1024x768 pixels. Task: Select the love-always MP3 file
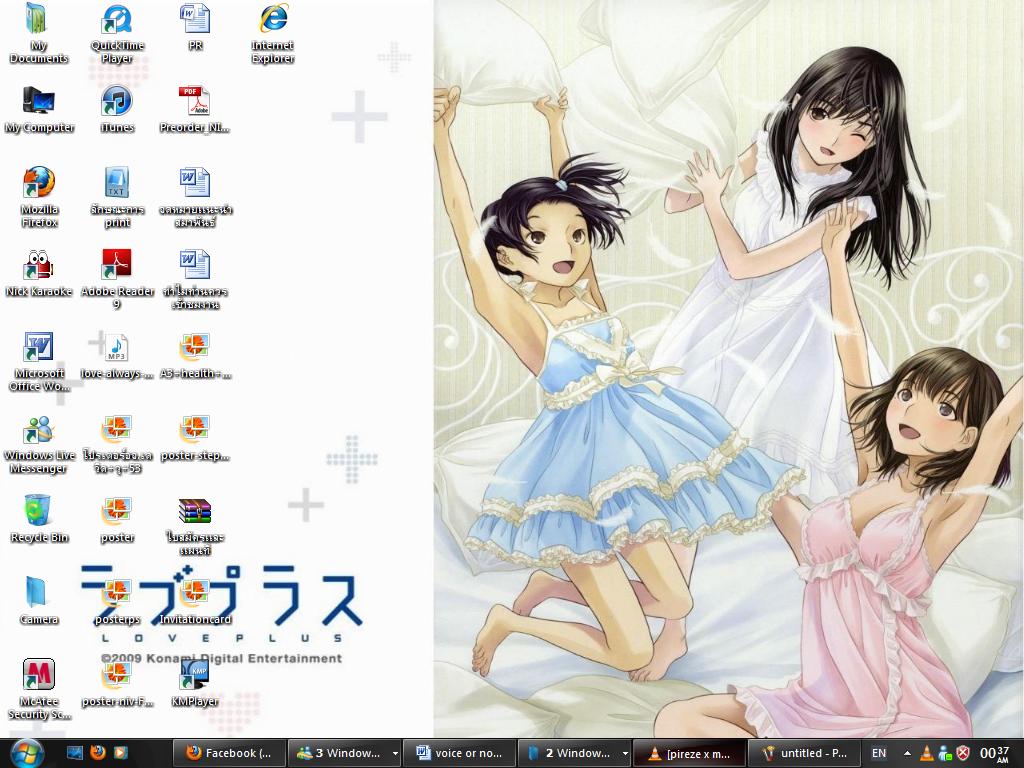pyautogui.click(x=117, y=355)
